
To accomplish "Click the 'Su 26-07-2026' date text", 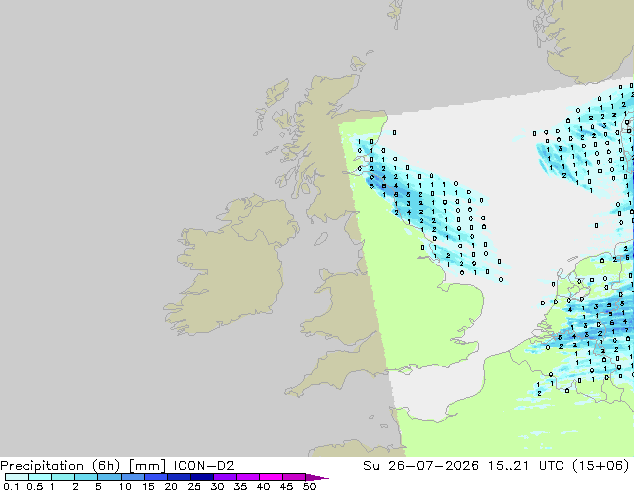I will 421,465.
